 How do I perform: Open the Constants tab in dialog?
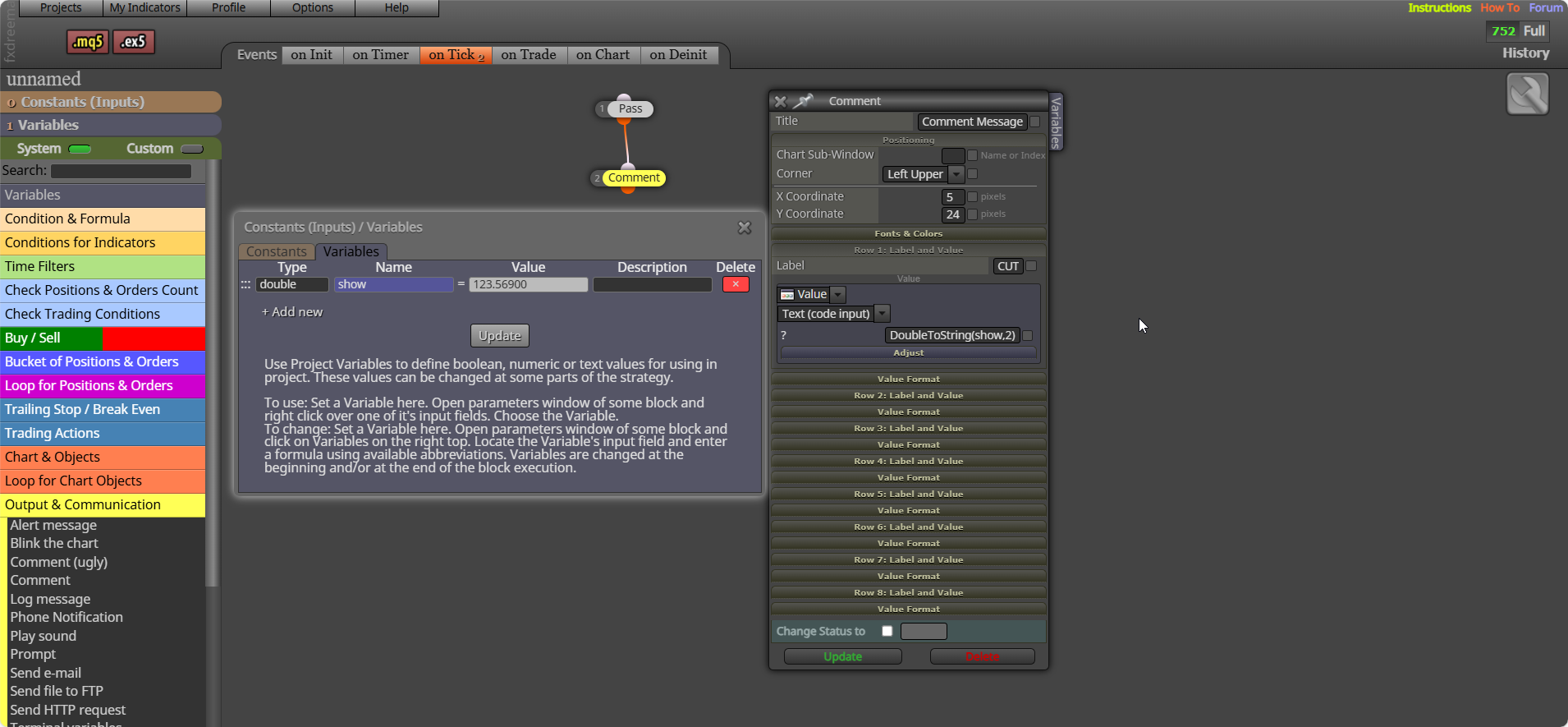[x=277, y=251]
